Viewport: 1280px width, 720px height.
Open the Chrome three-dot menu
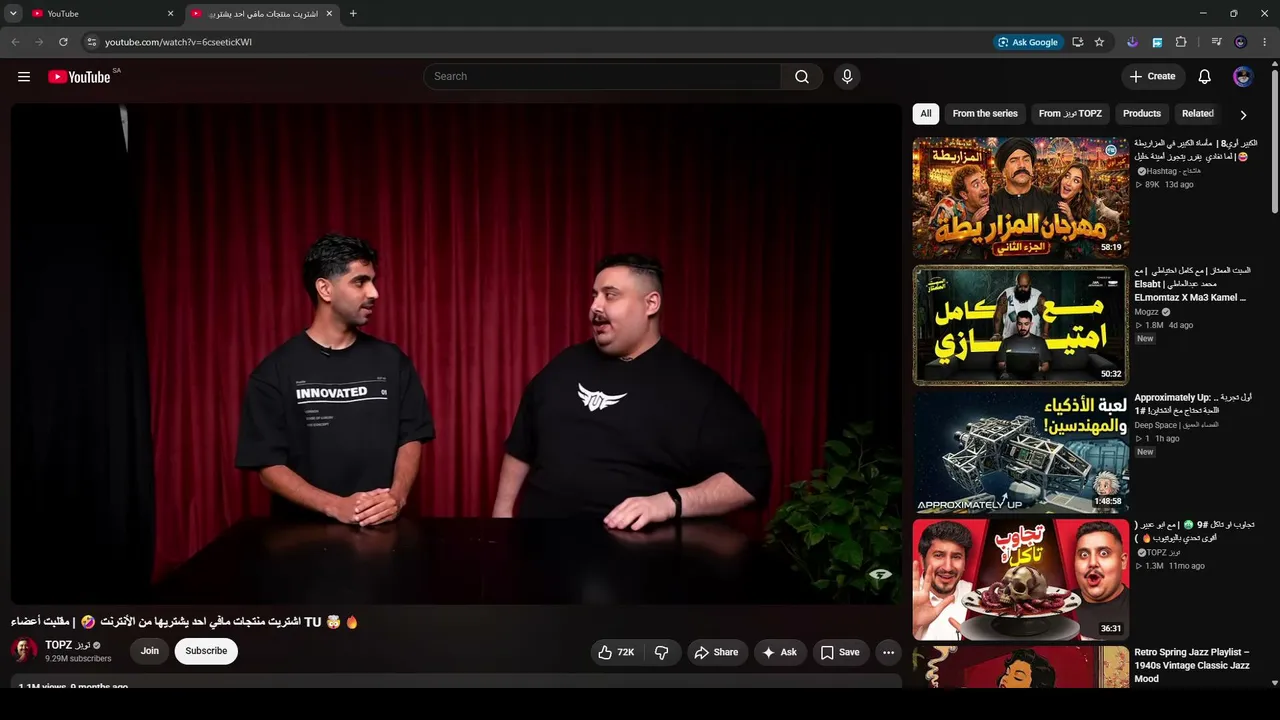(1265, 42)
